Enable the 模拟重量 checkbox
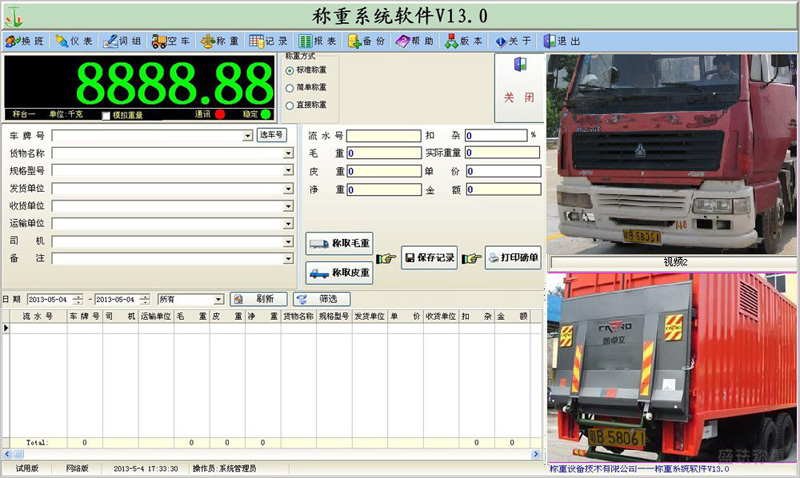This screenshot has width=800, height=478. (x=106, y=115)
